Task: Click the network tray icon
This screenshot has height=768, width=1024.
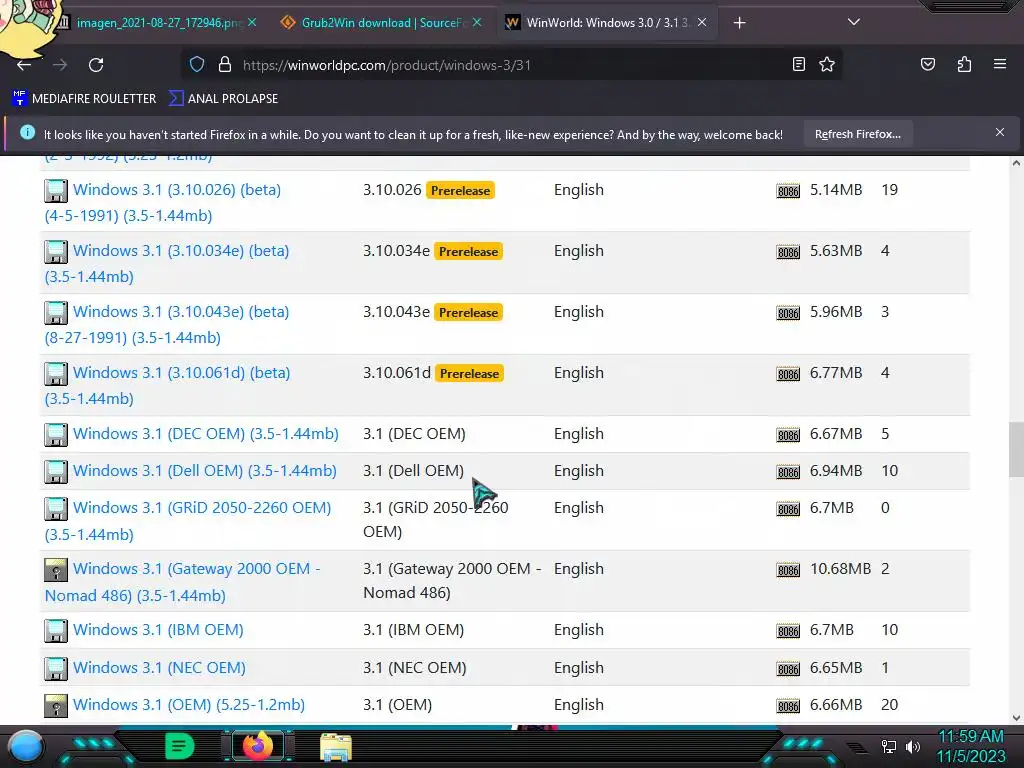Action: click(888, 746)
